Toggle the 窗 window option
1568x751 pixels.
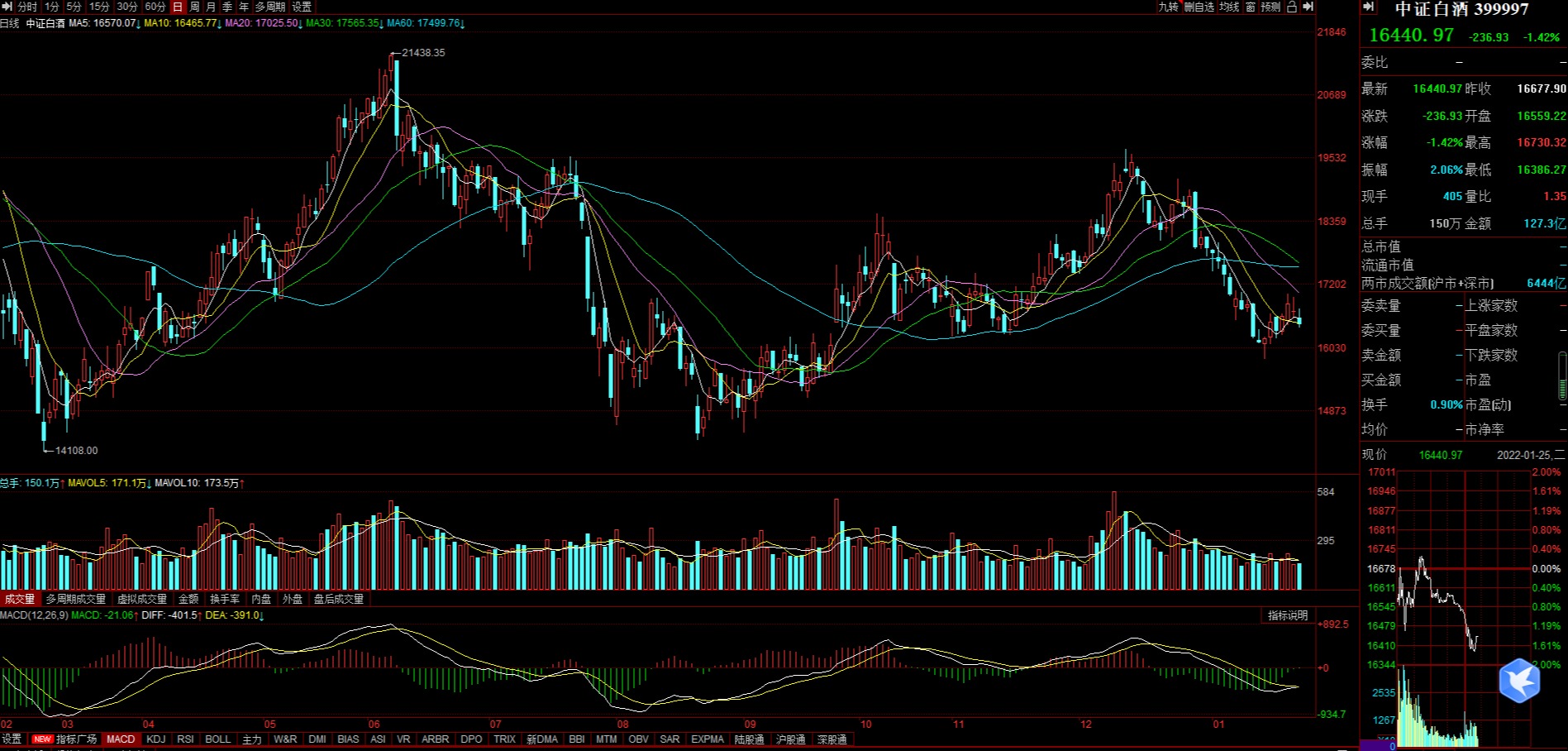1250,7
